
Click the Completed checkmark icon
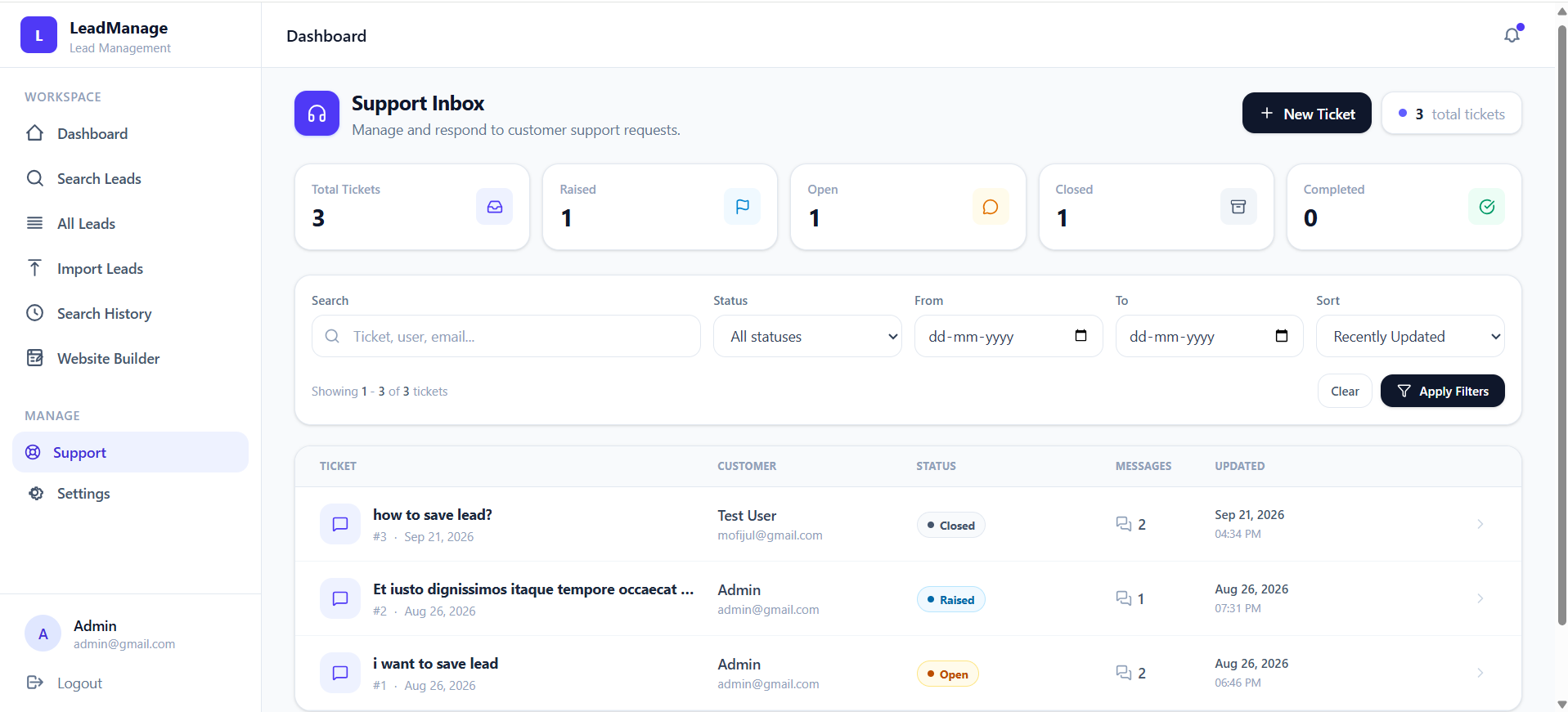click(1487, 207)
